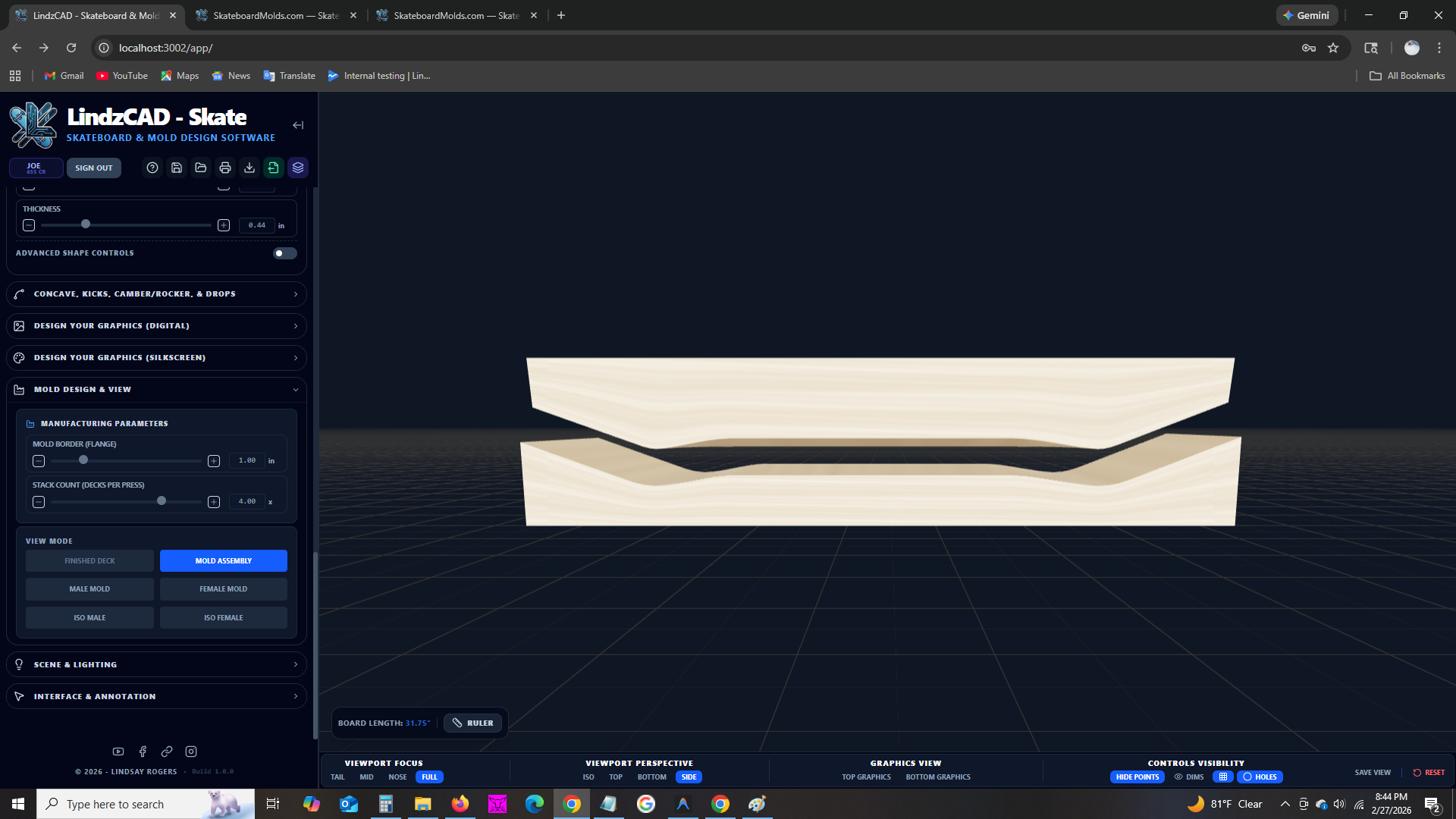Set viewport focus to Nose

coord(397,777)
